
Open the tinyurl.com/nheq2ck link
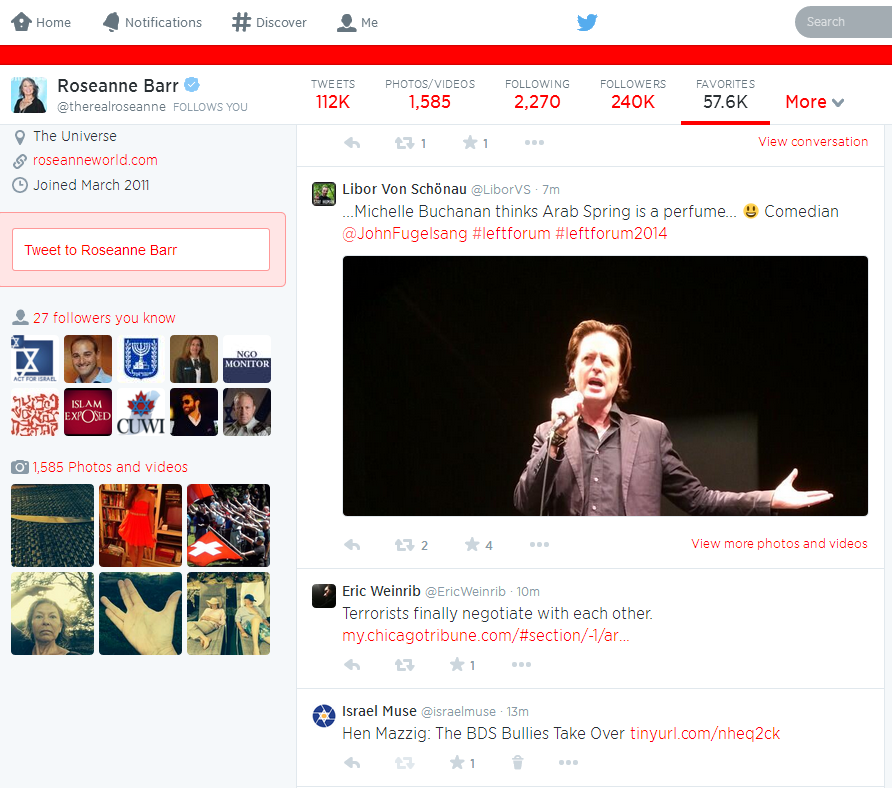[705, 733]
